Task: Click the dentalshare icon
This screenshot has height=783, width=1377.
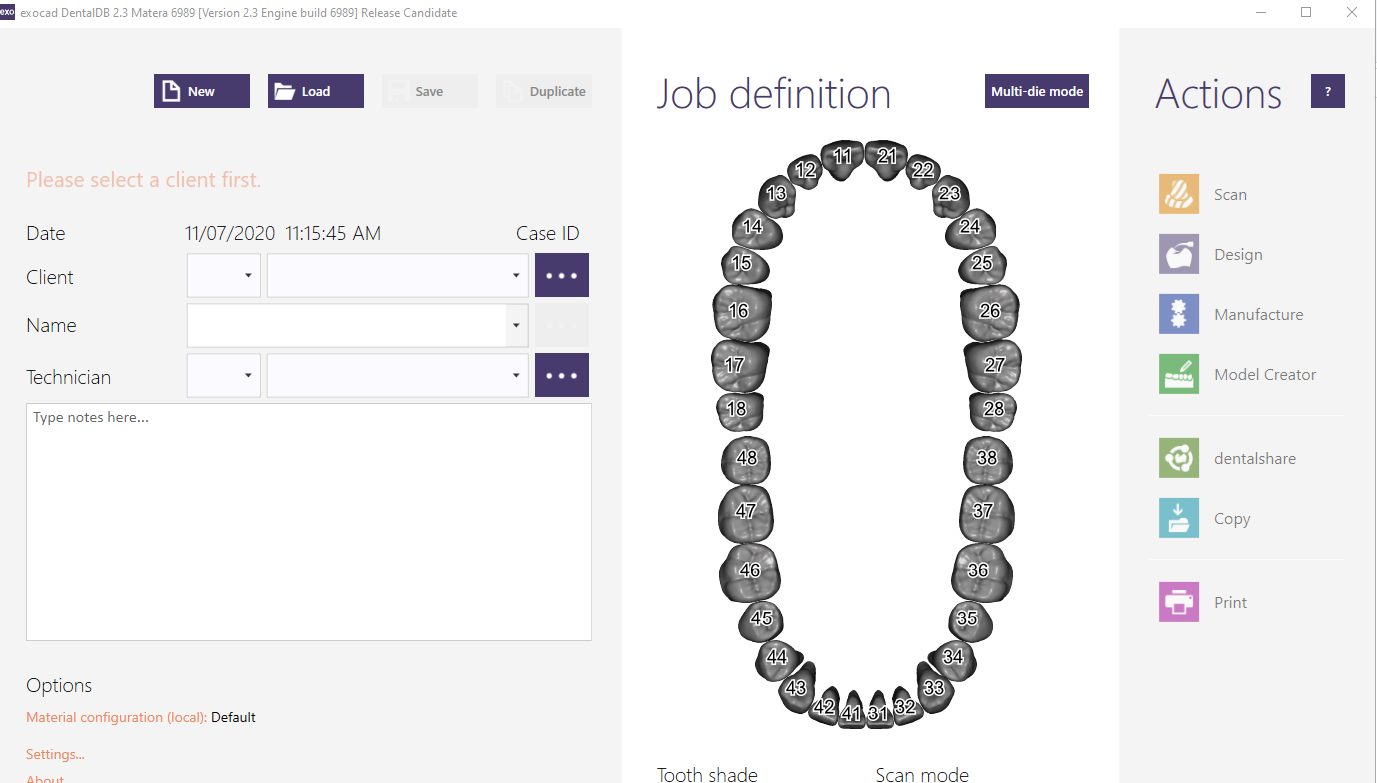Action: [1179, 458]
